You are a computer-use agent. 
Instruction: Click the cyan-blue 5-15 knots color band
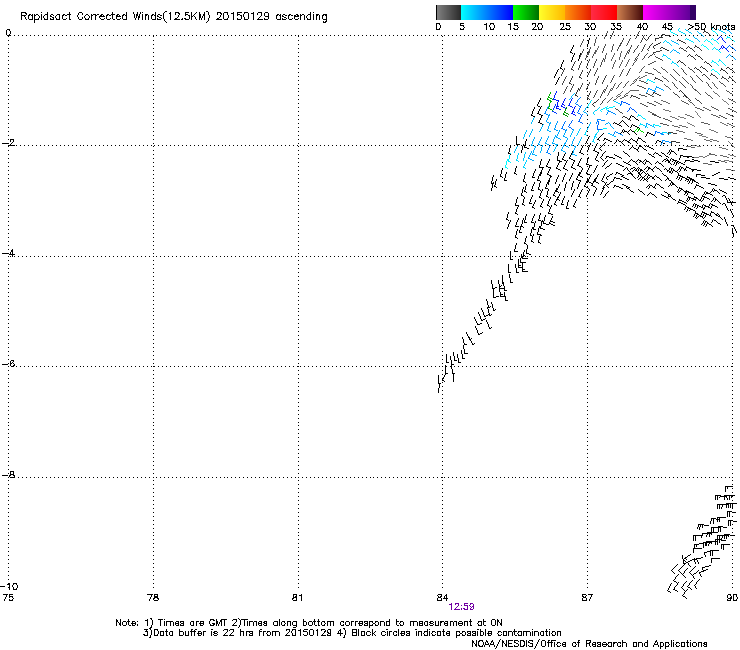coord(487,12)
